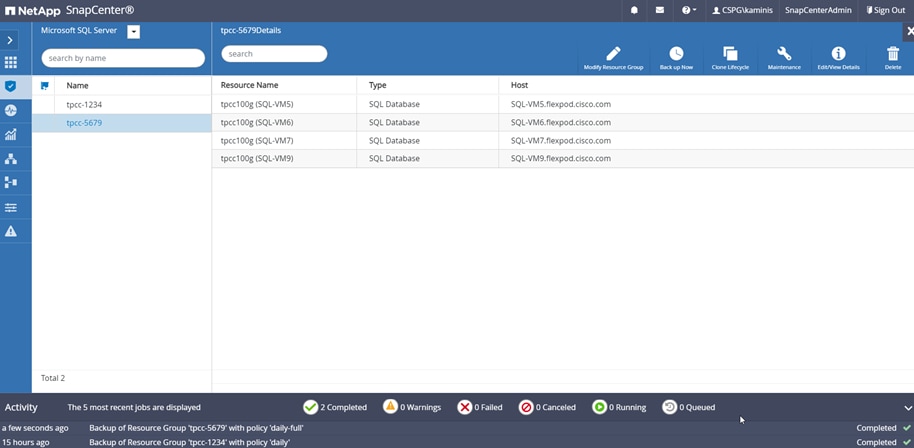Image resolution: width=914 pixels, height=448 pixels.
Task: Click host SQL-VM5.flexpod.cisco.com
Action: click(x=561, y=104)
